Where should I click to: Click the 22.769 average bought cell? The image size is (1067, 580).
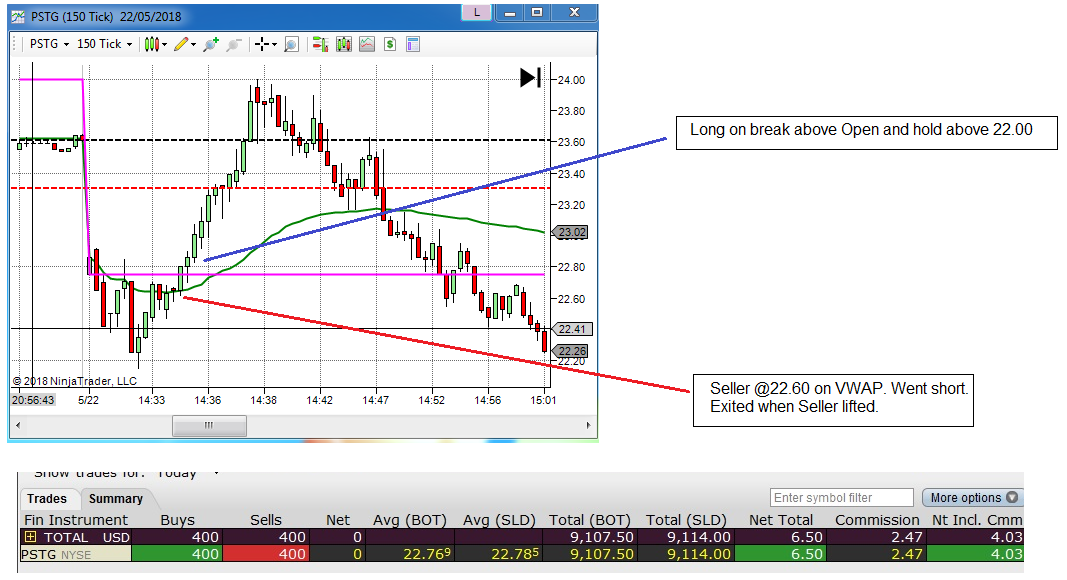coord(410,554)
